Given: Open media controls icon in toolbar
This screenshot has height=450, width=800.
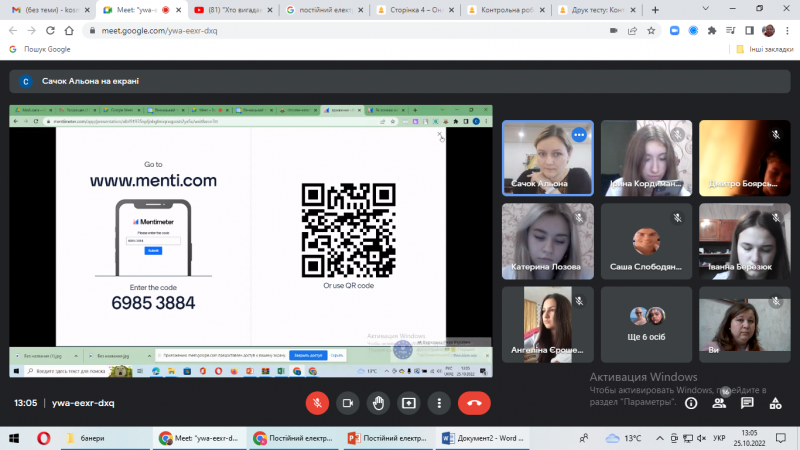Looking at the screenshot, I should click(x=731, y=31).
